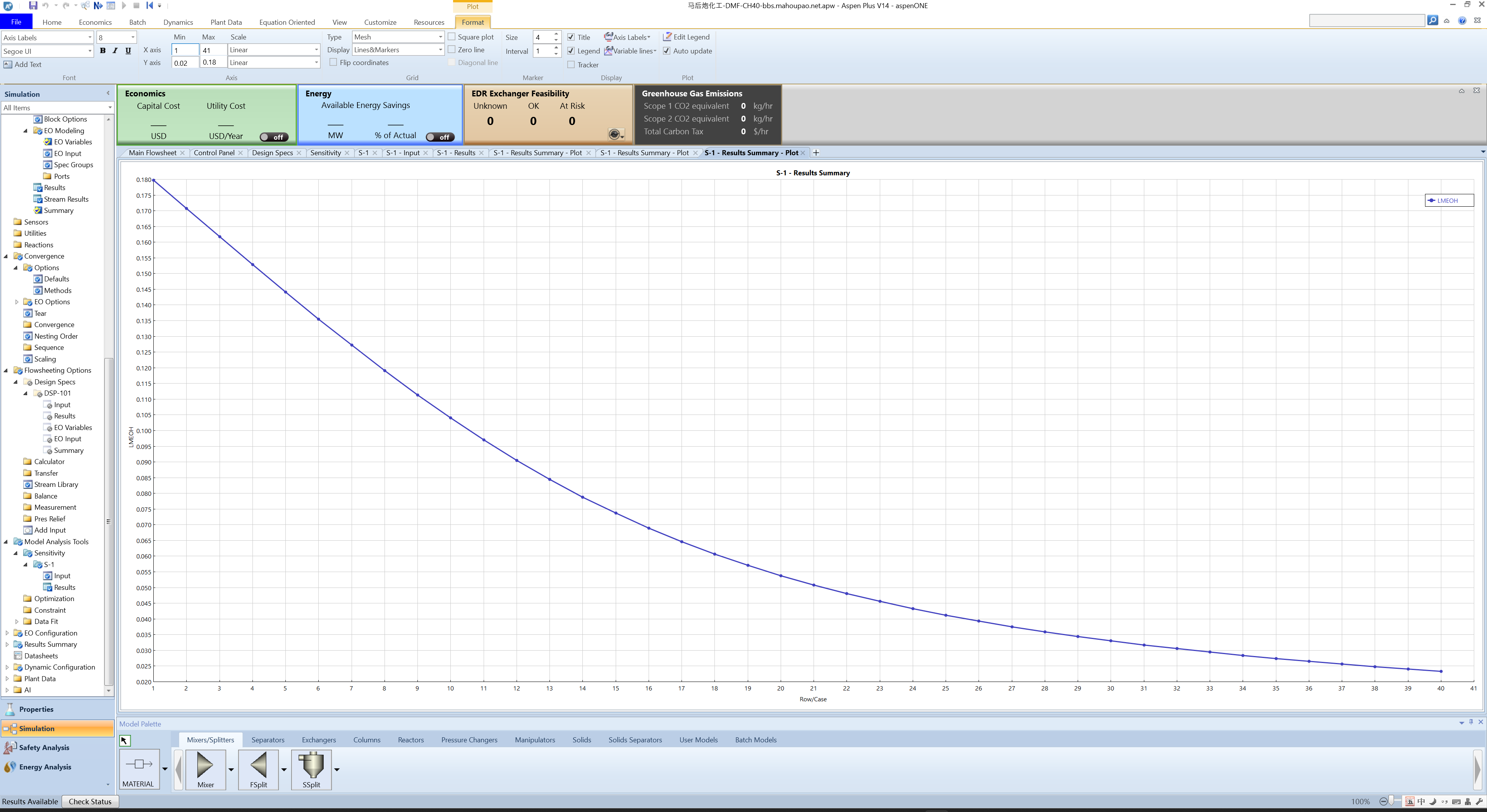
Task: Open the Axis Labels display menu
Action: (x=627, y=37)
